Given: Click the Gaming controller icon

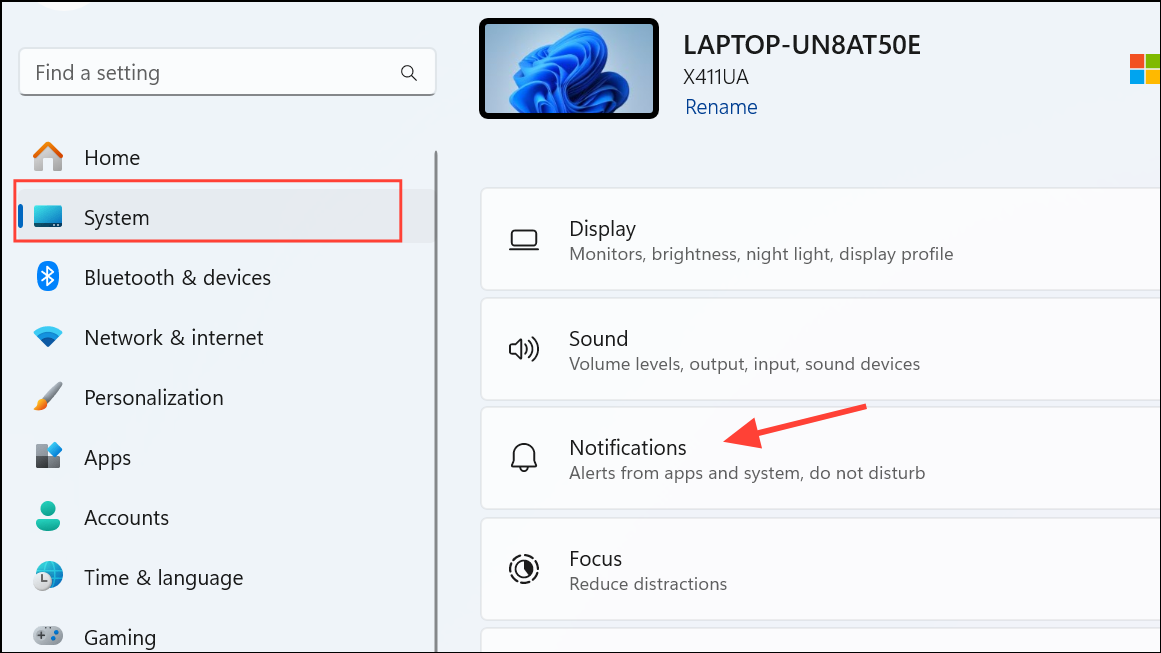Looking at the screenshot, I should coord(48,636).
